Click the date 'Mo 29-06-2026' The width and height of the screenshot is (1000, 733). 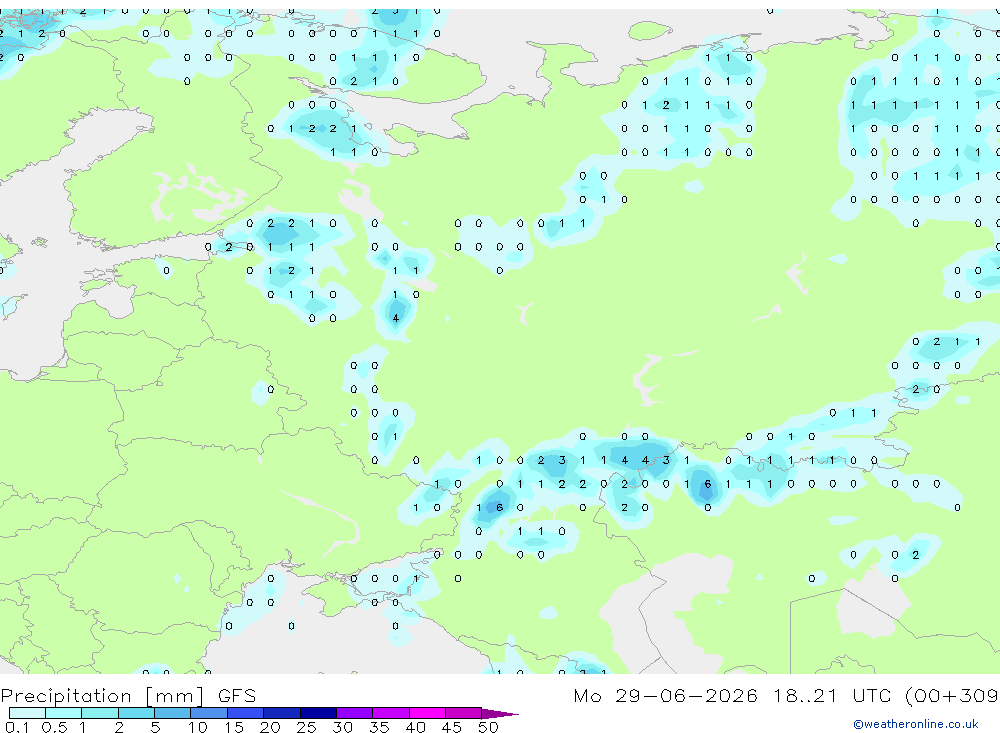point(665,695)
